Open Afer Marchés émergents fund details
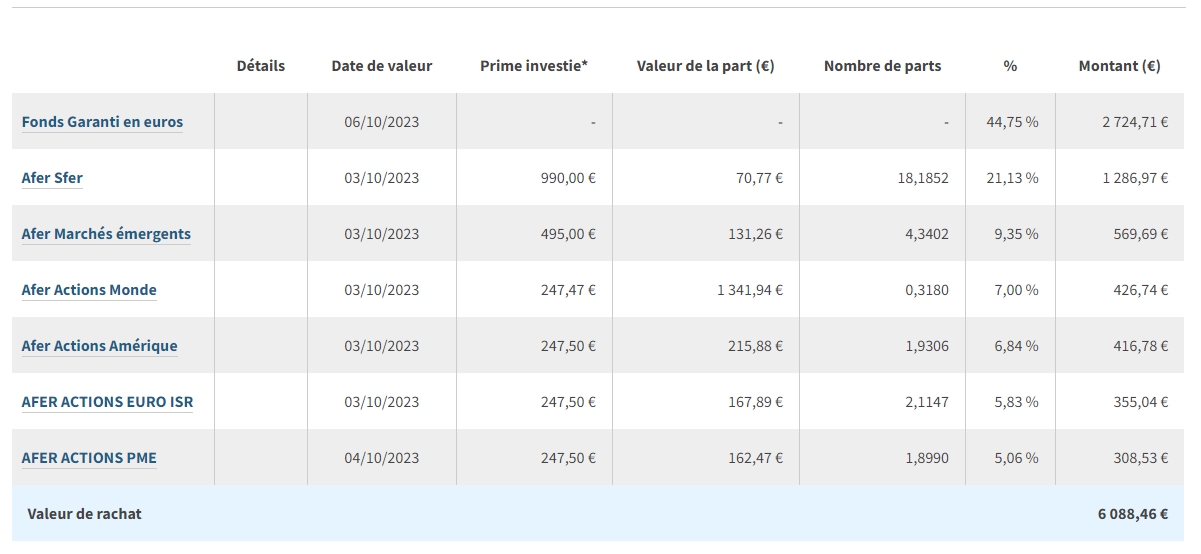1201x554 pixels. click(x=106, y=234)
